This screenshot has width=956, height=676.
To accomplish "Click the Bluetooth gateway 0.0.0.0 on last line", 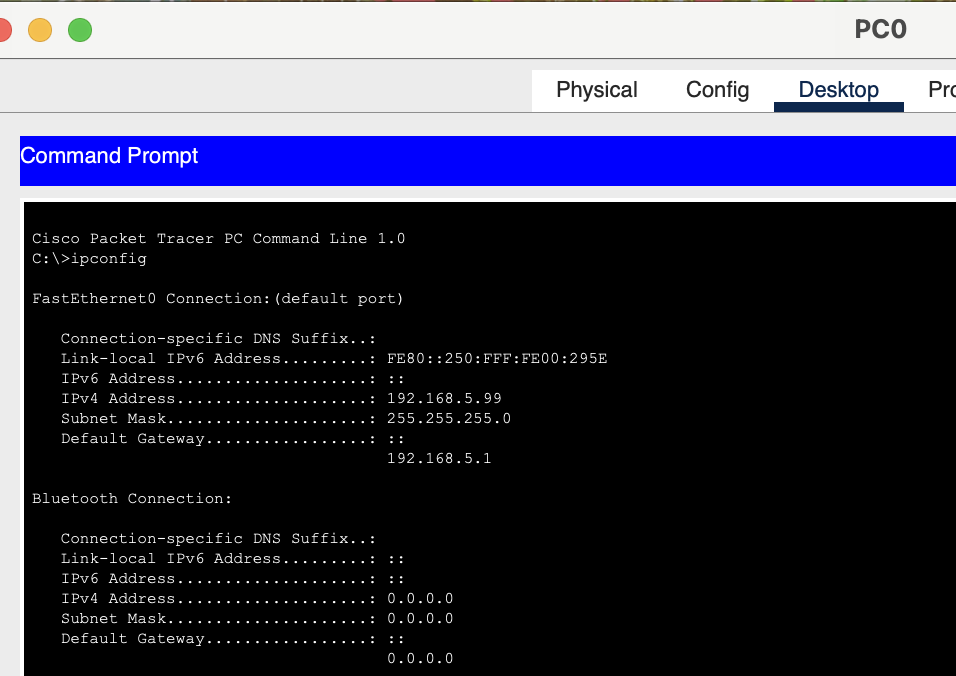I will coord(420,658).
